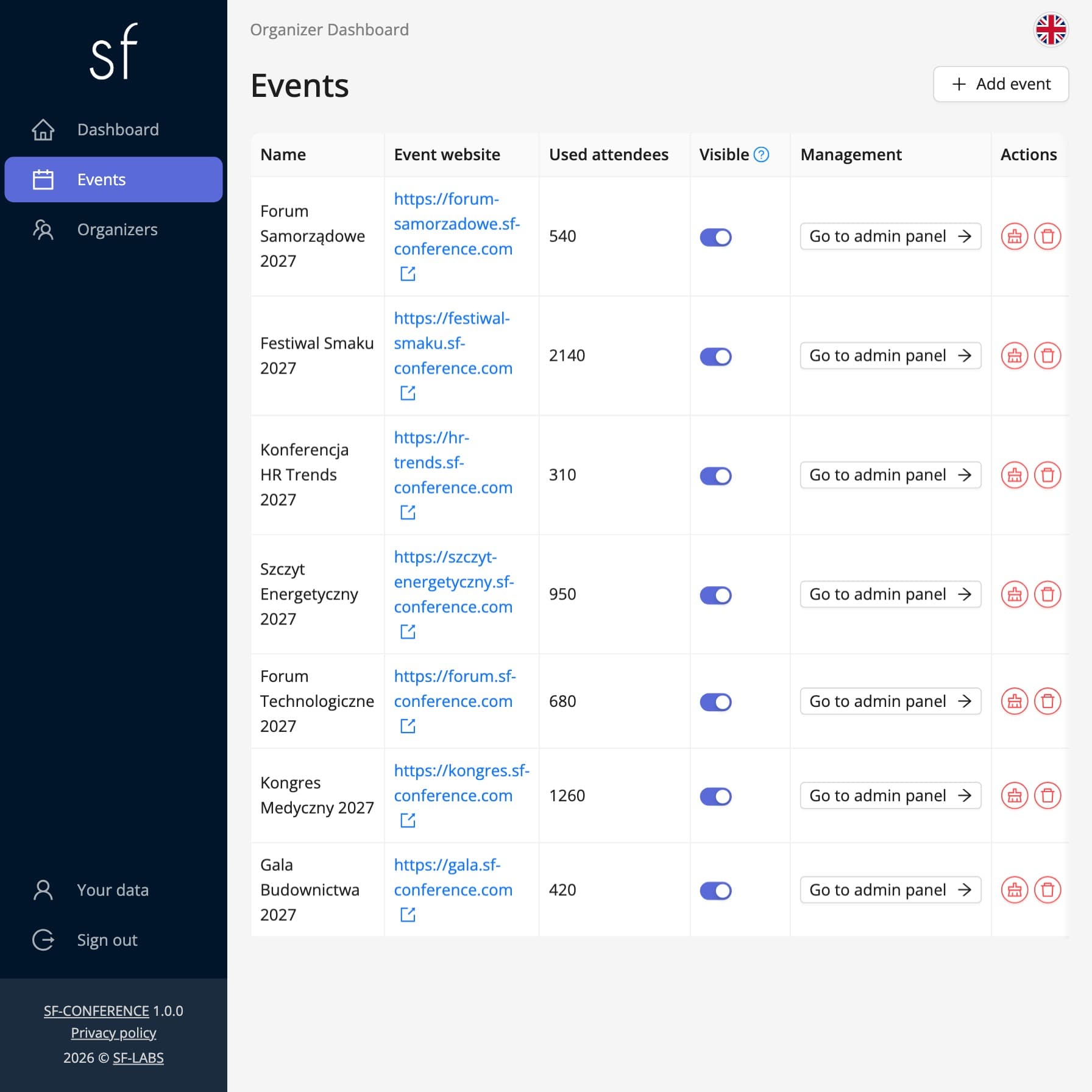Delete Szczyt Energetyczny 2027 with trash icon

1048,595
